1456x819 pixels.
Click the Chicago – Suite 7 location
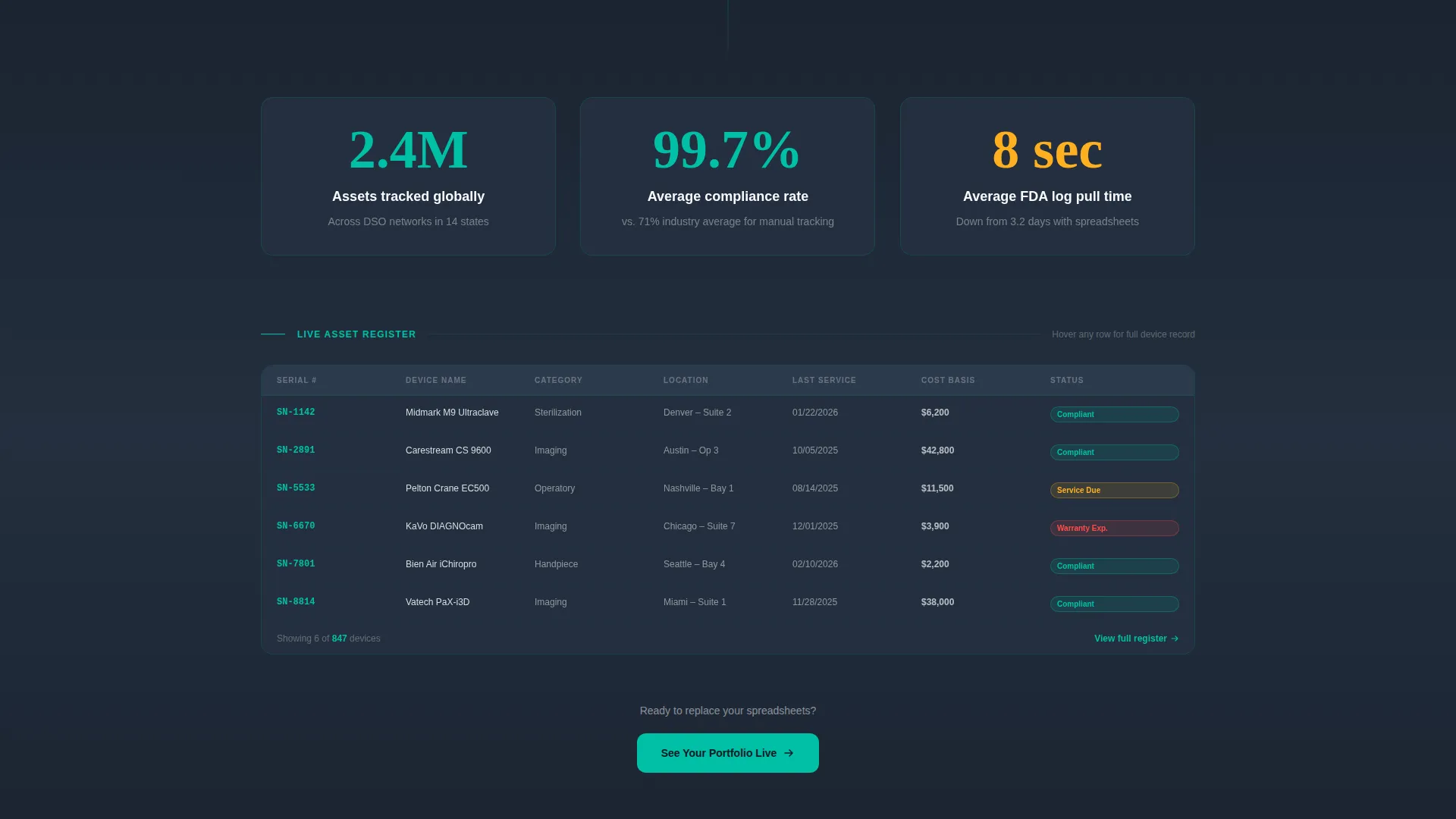(x=699, y=526)
